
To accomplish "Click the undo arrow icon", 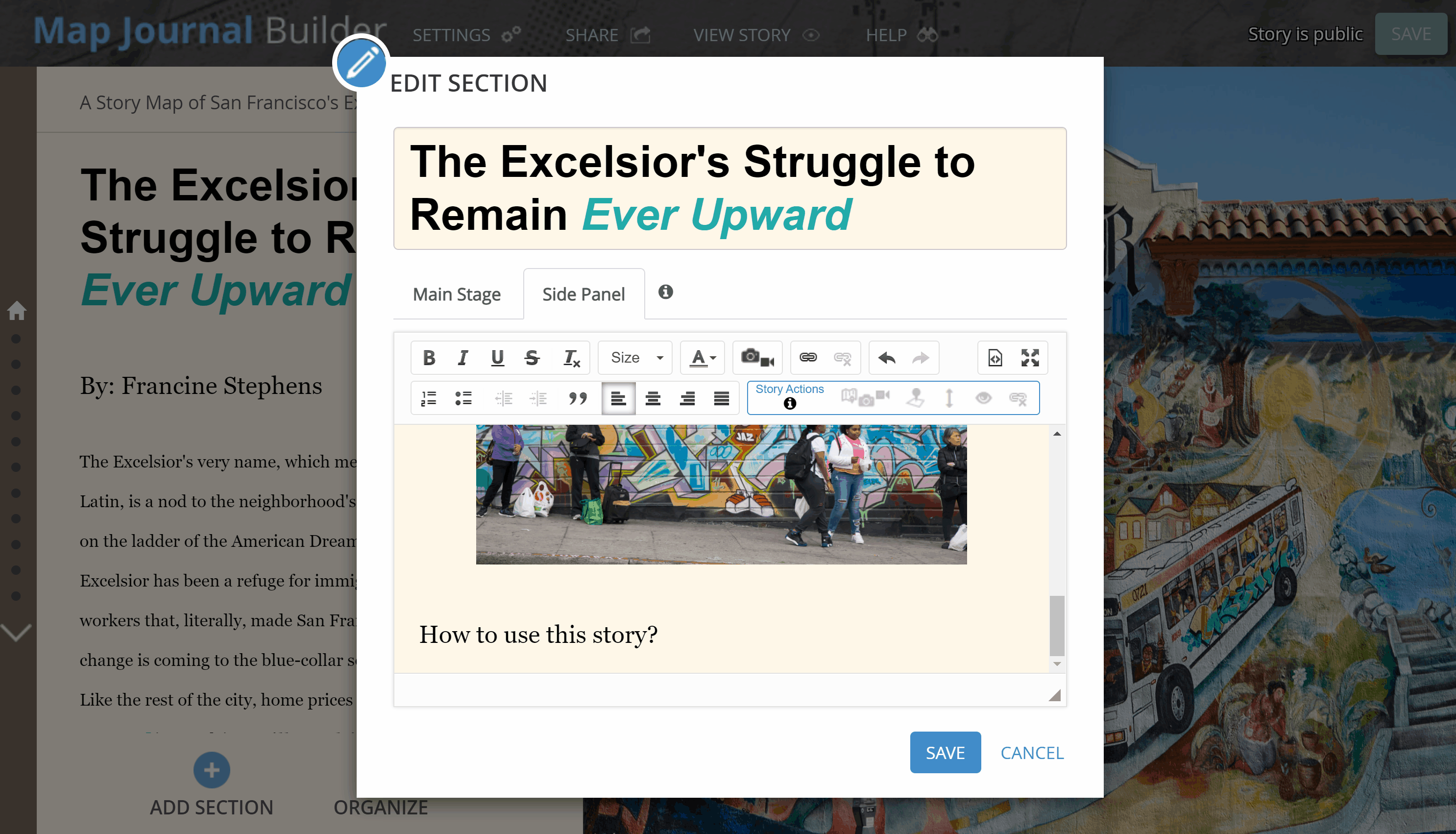I will tap(886, 358).
